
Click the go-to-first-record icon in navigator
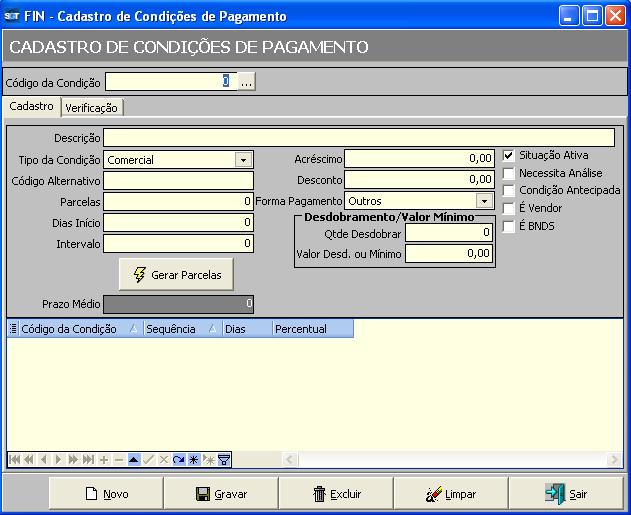tap(14, 459)
